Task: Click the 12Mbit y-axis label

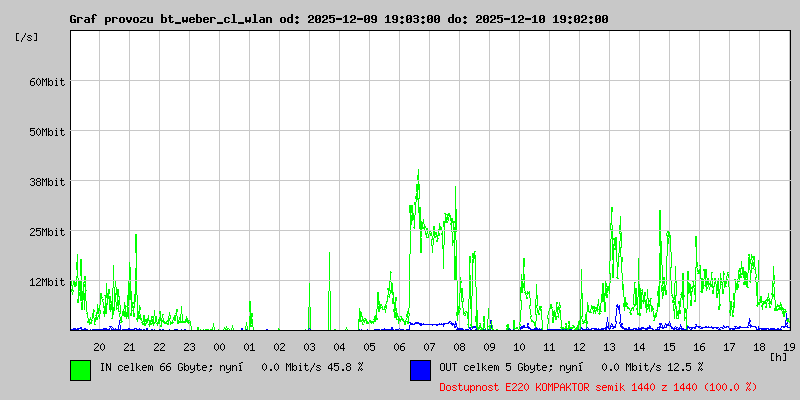Action: click(x=47, y=282)
